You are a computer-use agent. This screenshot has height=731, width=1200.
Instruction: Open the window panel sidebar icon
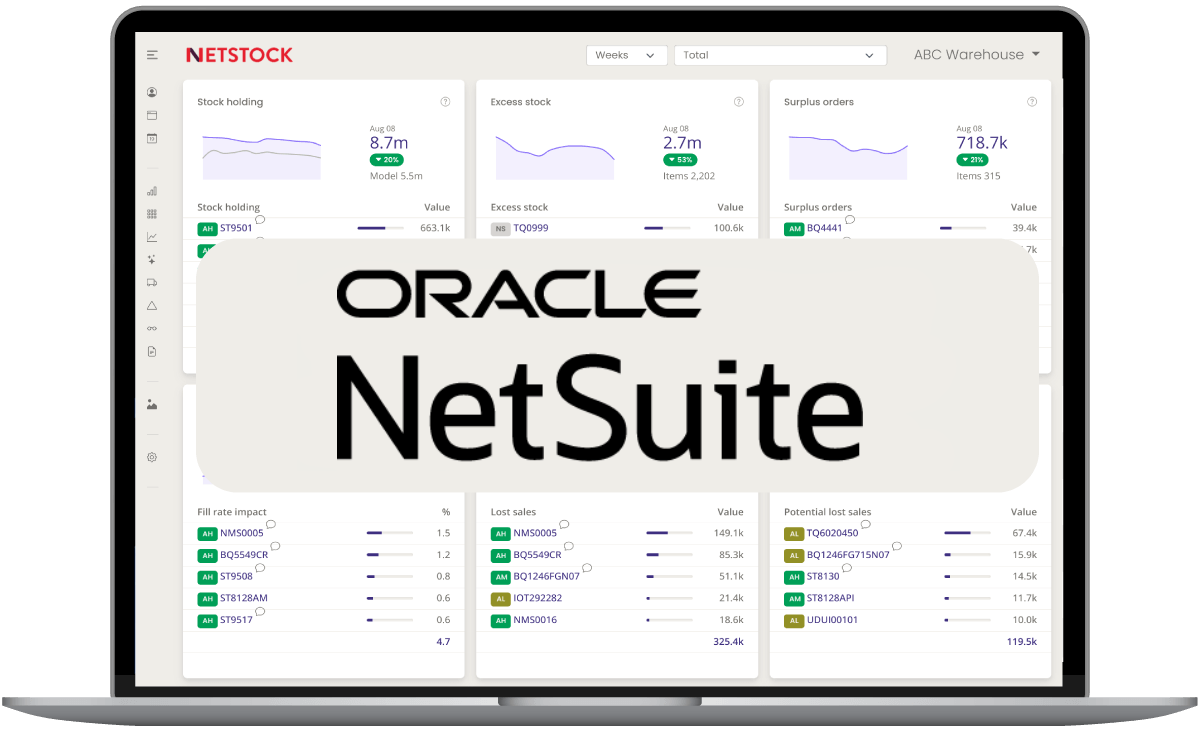pos(152,115)
